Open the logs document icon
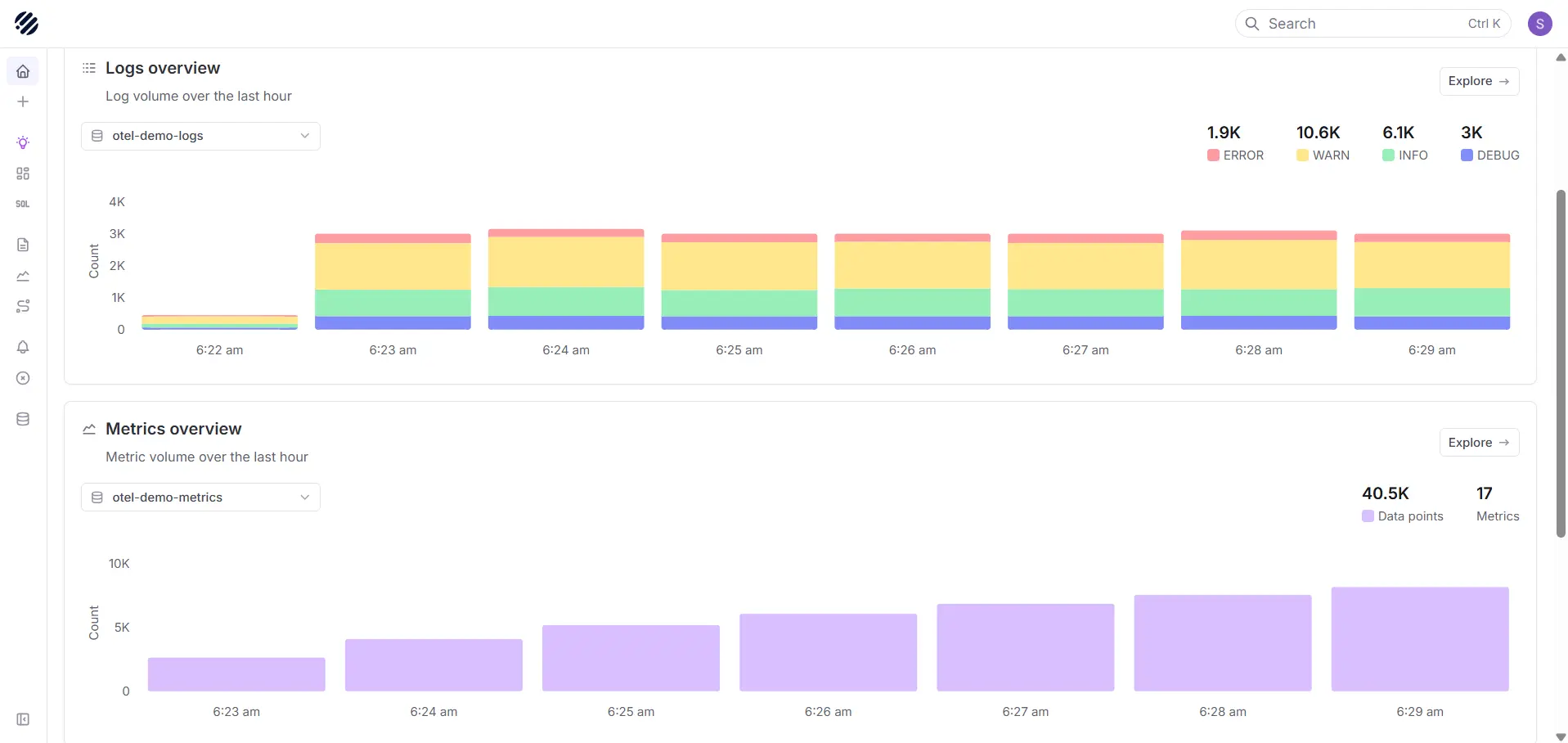 pyautogui.click(x=23, y=245)
